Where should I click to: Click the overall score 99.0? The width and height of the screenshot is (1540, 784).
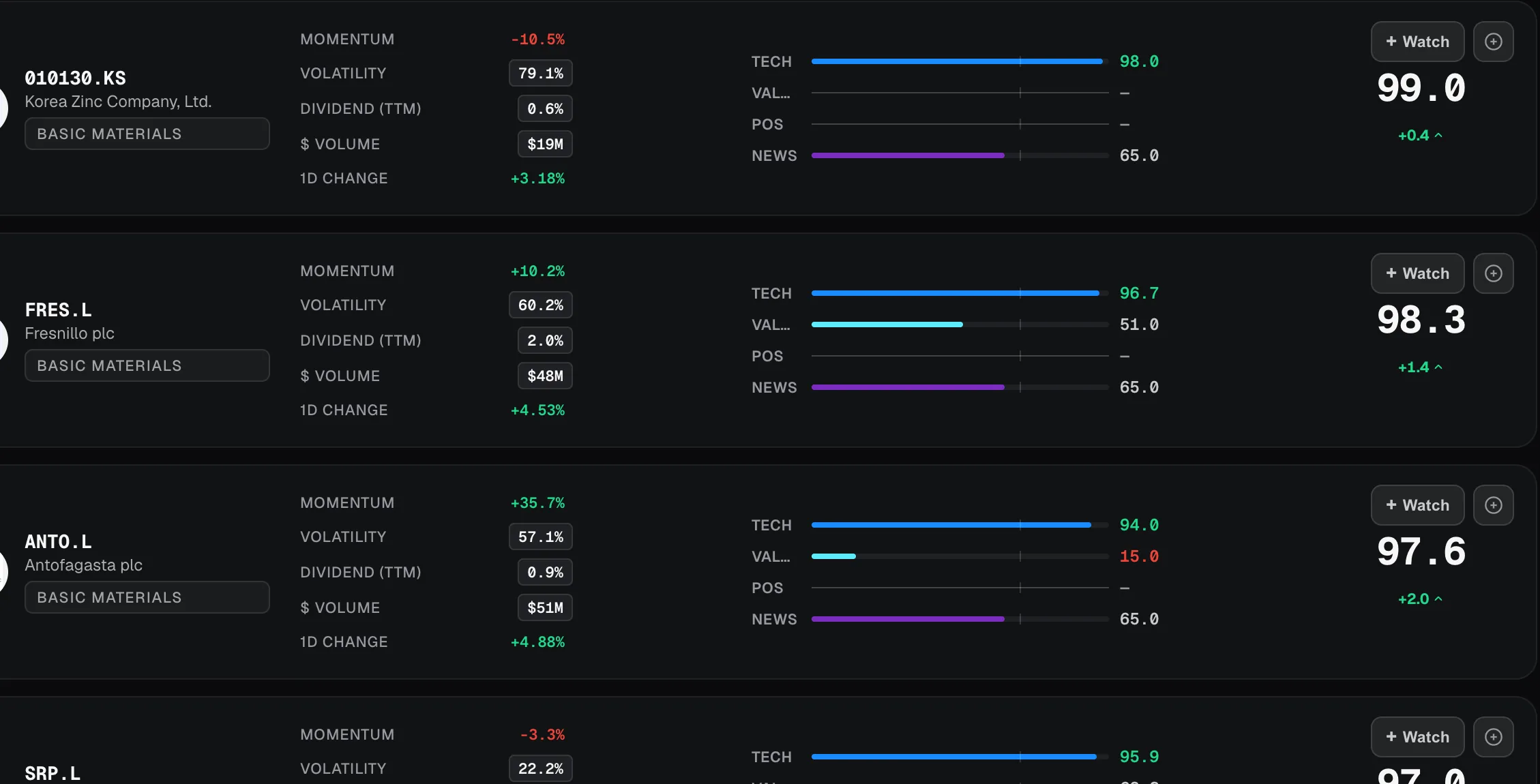click(1421, 89)
